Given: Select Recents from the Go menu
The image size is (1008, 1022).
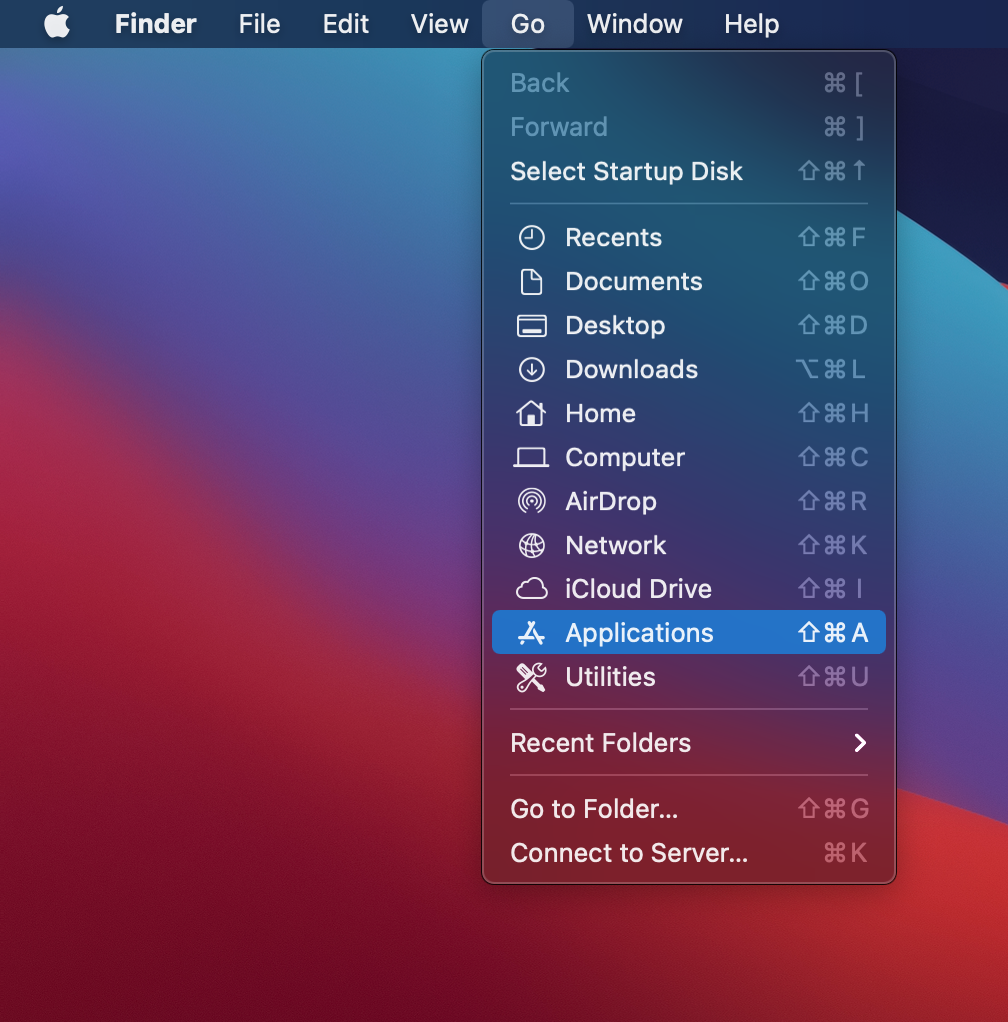Looking at the screenshot, I should pyautogui.click(x=689, y=238).
